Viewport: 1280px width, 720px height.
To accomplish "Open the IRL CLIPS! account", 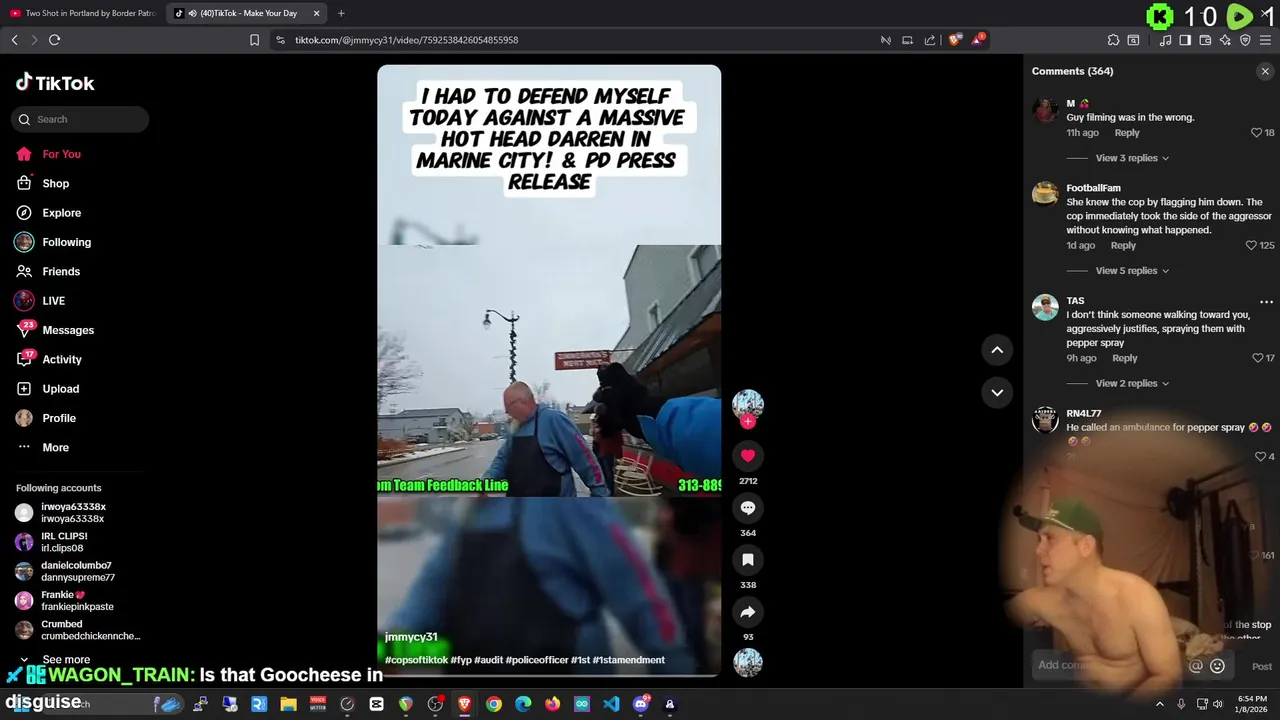I will (52, 542).
